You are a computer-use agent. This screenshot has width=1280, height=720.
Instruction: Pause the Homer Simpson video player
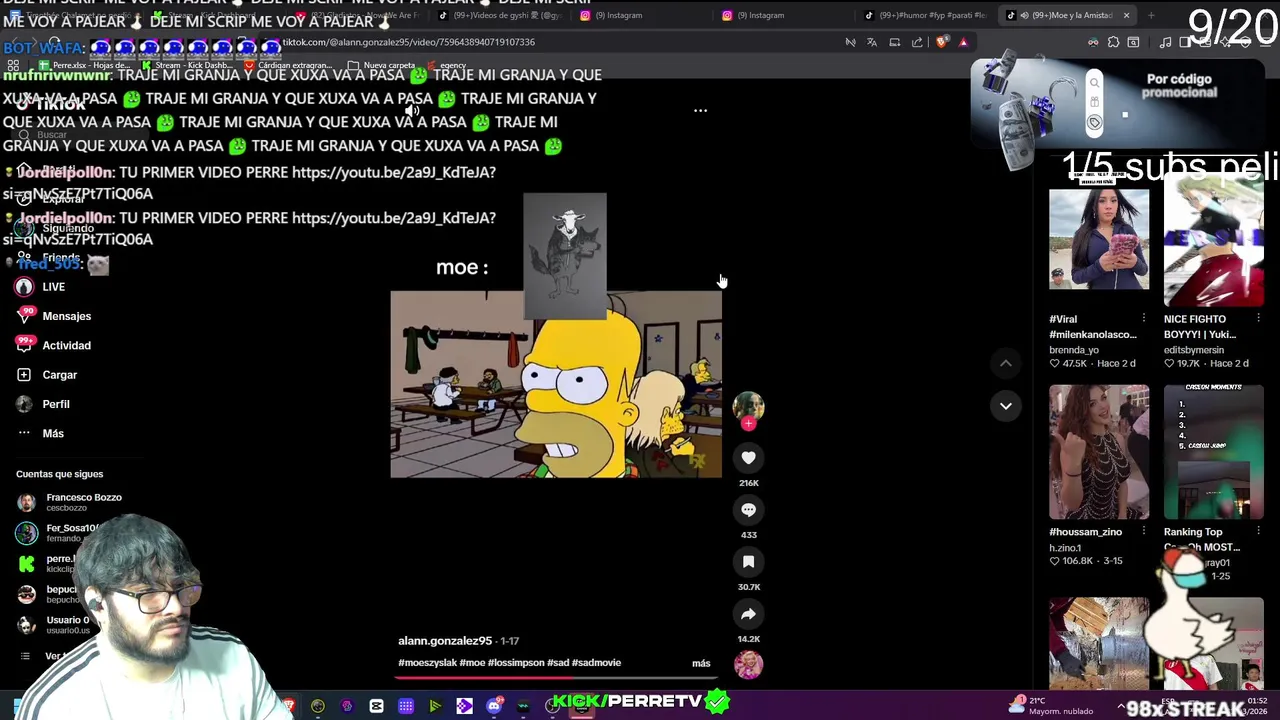556,384
